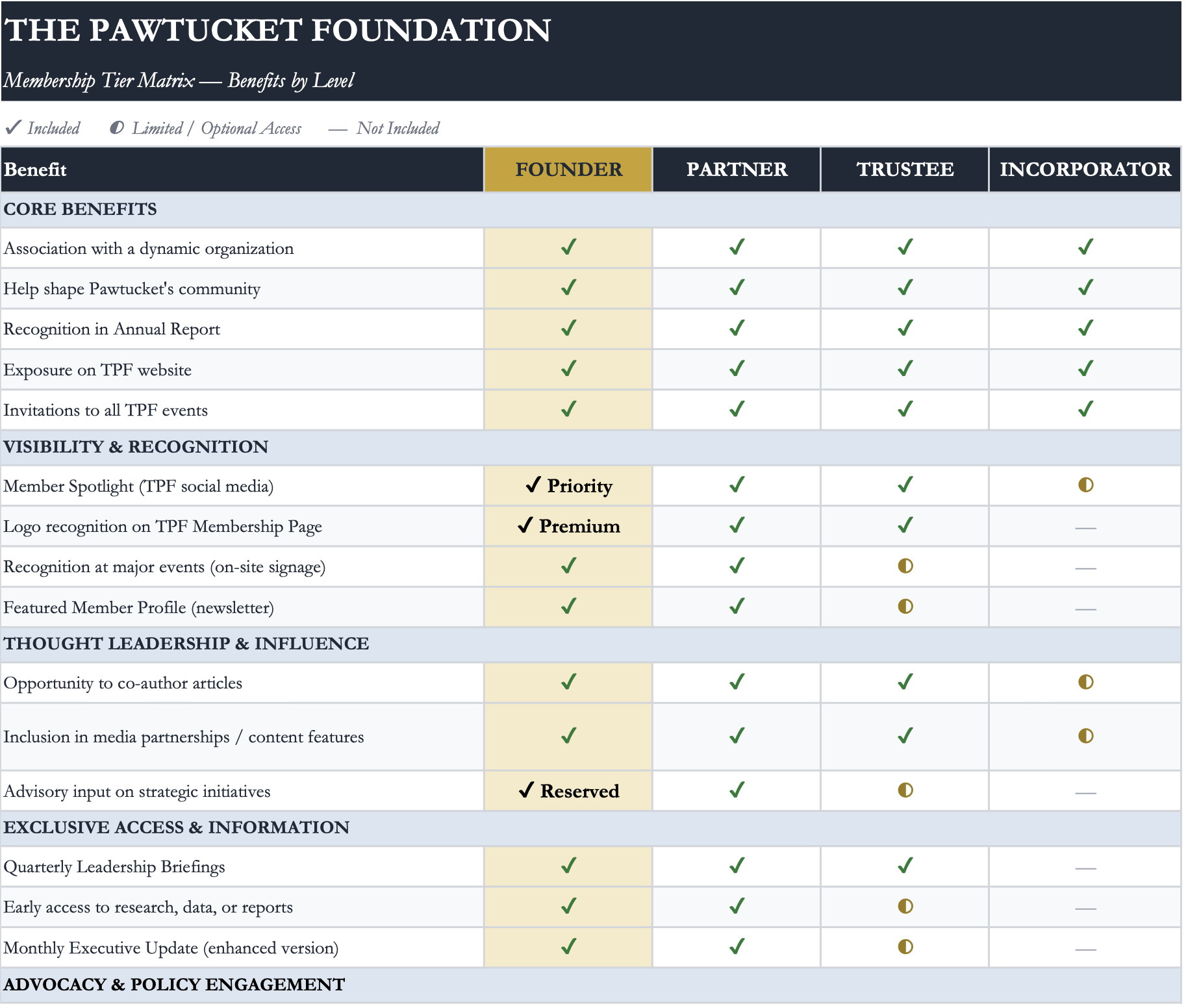Click Trustee checkmark for Quarterly Leadership Briefings
Screen dimensions: 1186x1008
[x=905, y=866]
